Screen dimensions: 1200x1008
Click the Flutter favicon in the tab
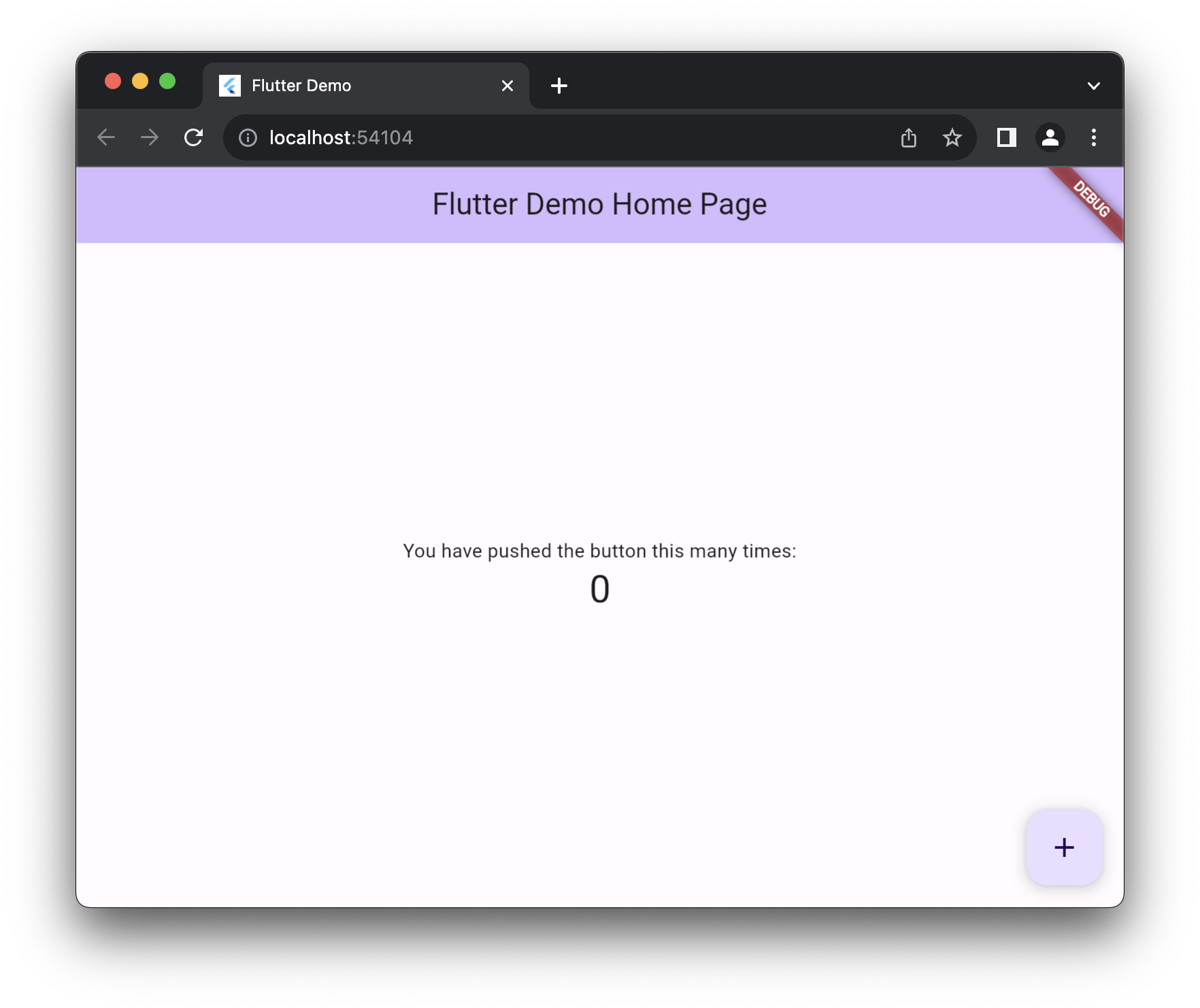(230, 86)
